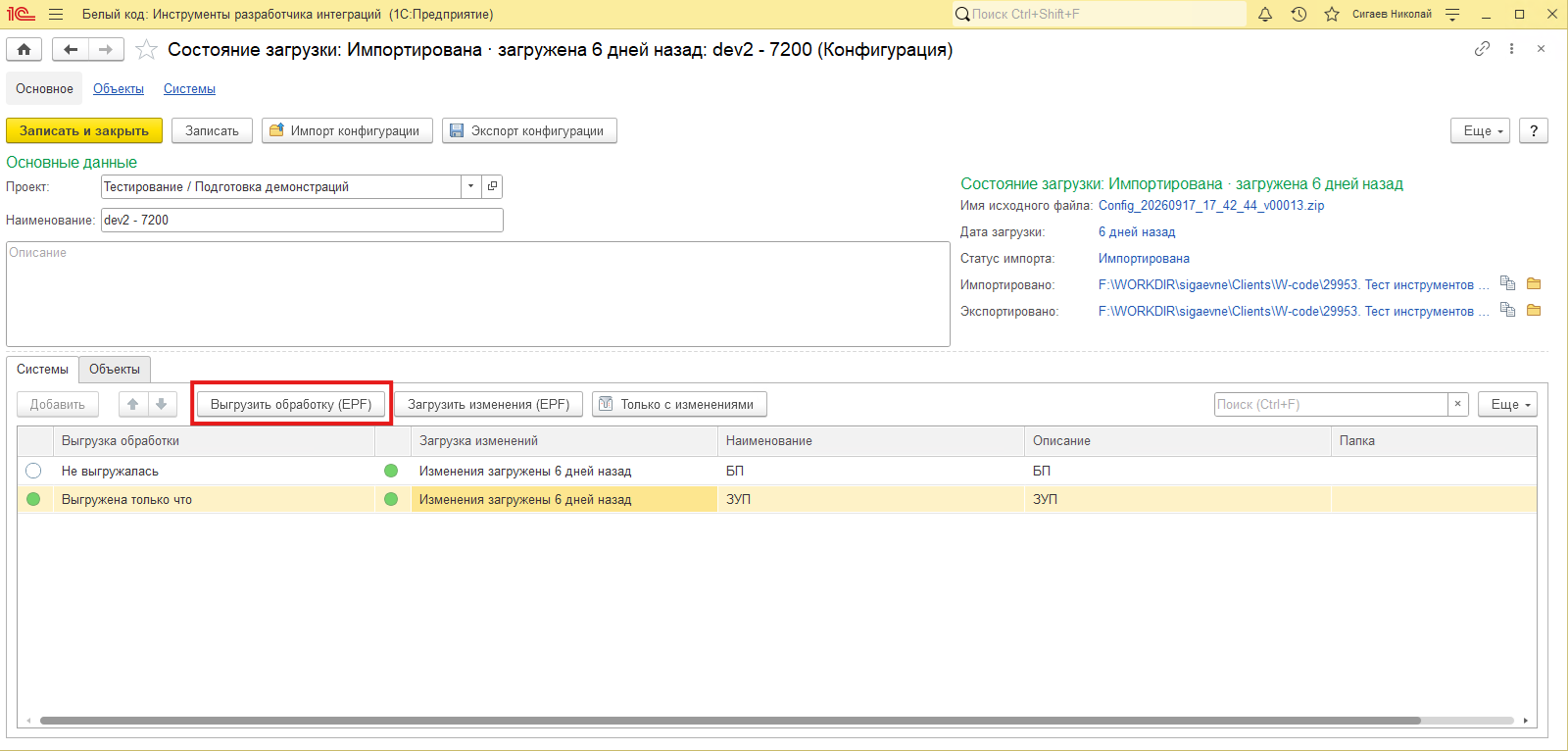Start Импорт конфигурации

click(x=347, y=130)
